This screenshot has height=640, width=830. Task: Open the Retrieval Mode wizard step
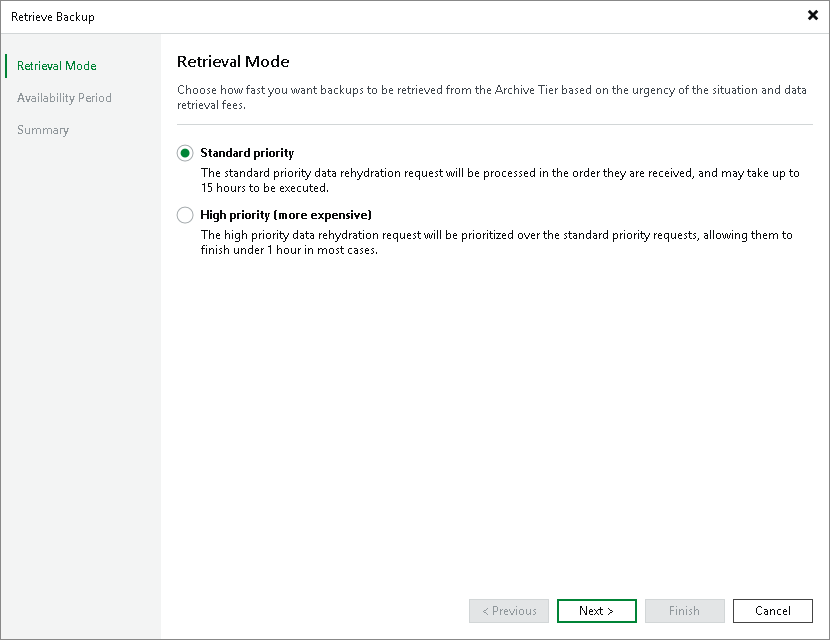(57, 66)
